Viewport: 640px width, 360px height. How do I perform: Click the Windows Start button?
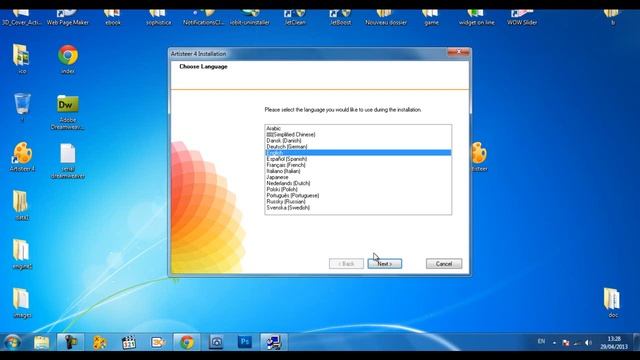click(13, 342)
